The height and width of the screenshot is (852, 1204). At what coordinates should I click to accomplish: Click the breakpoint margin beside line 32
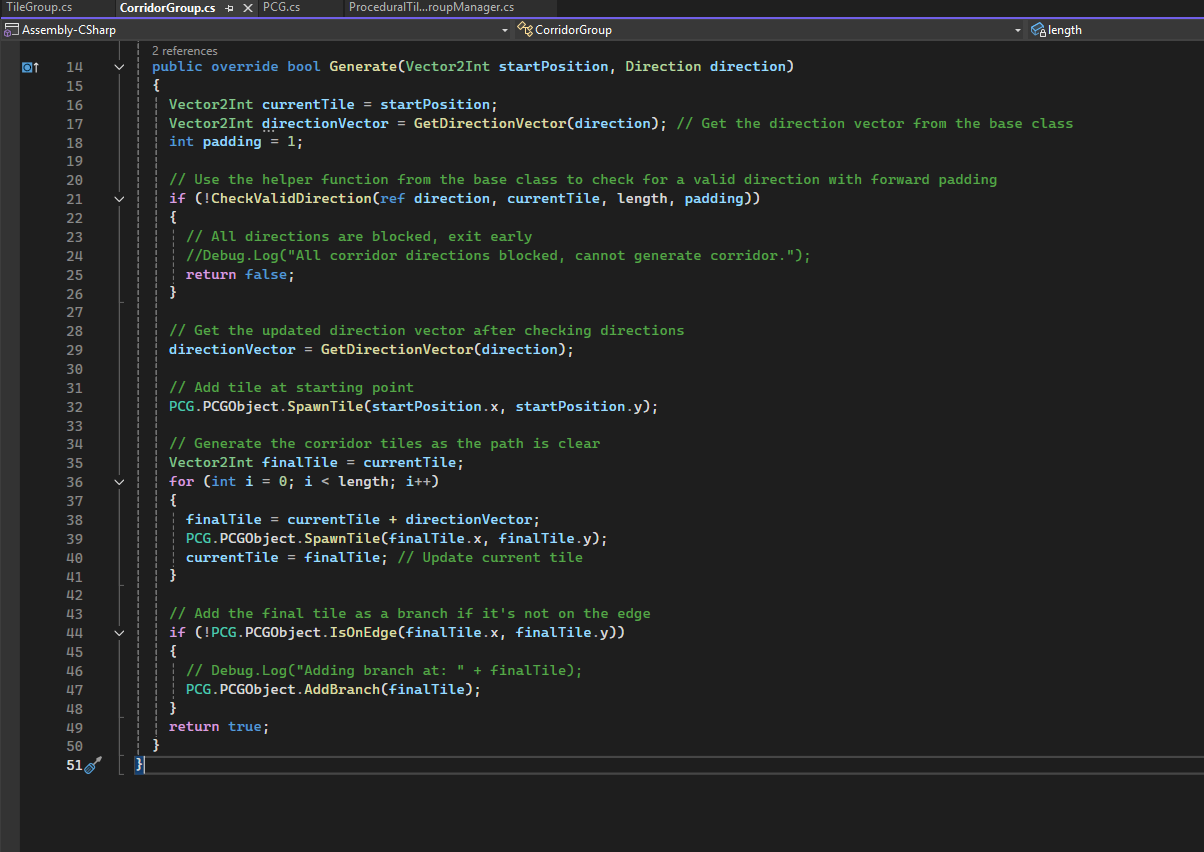coord(10,407)
